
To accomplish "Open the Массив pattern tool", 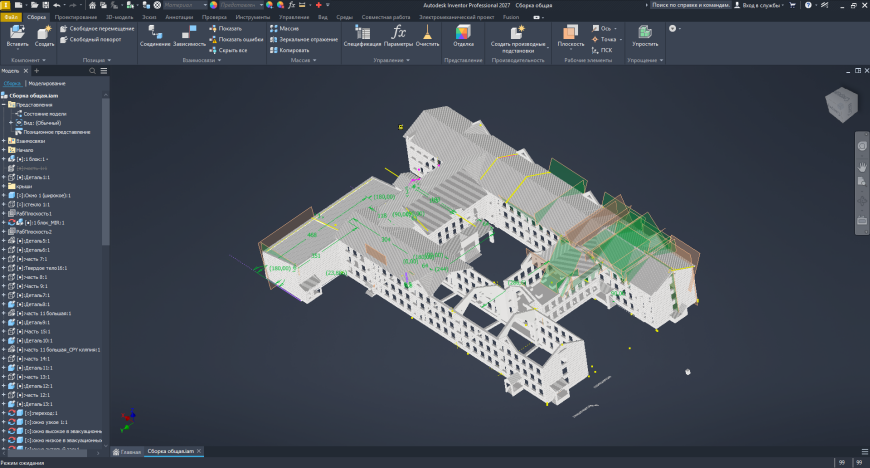I will [284, 28].
